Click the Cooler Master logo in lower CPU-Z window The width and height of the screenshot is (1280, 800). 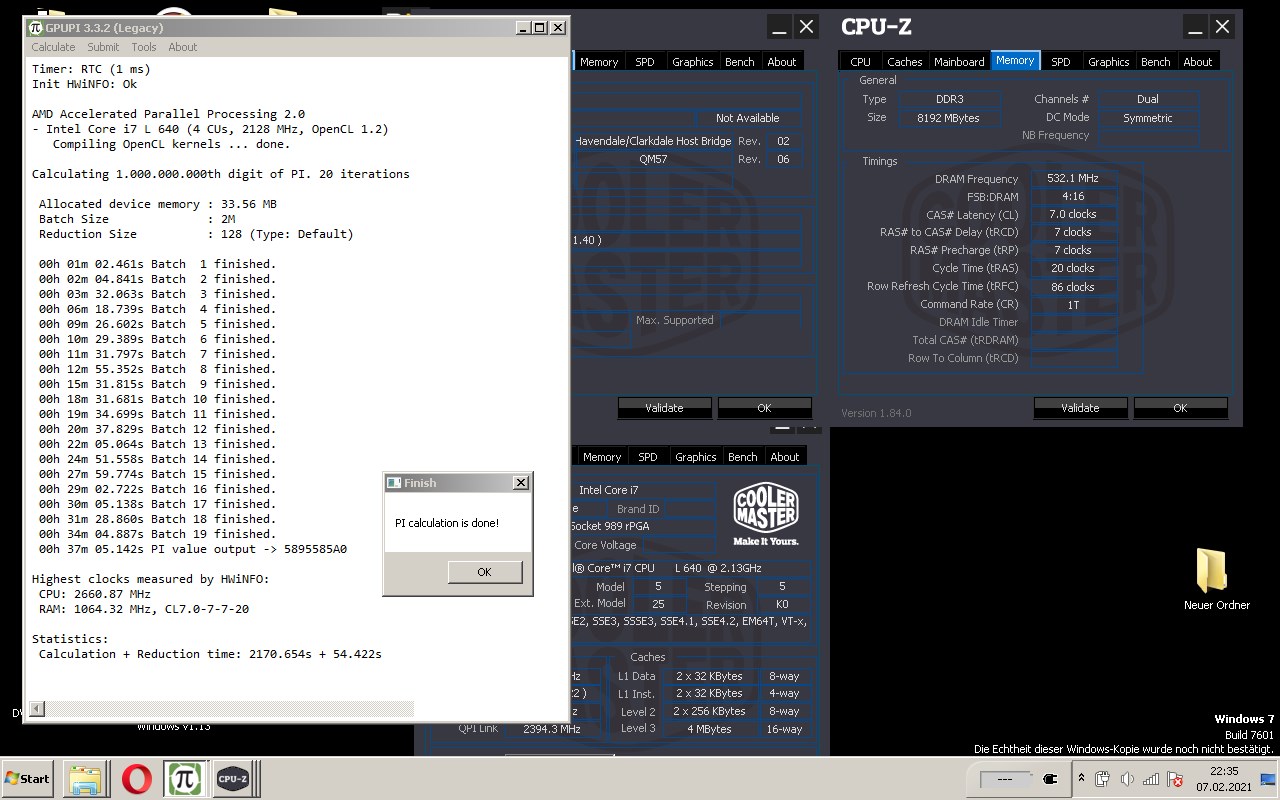pyautogui.click(x=766, y=515)
